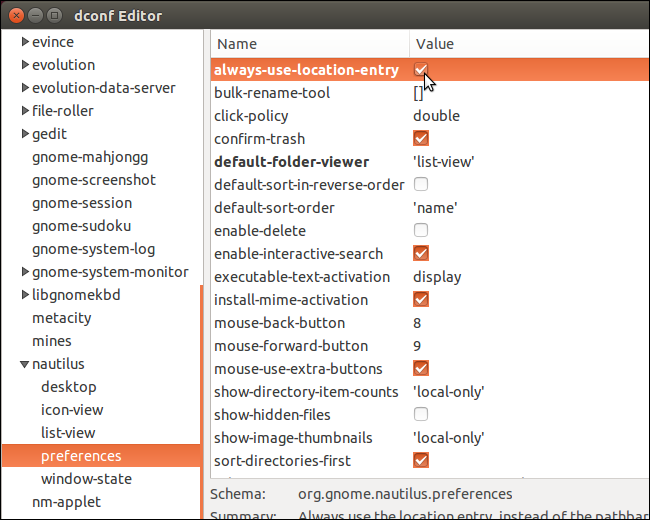Select gnome-mahjongg in the tree

click(90, 157)
